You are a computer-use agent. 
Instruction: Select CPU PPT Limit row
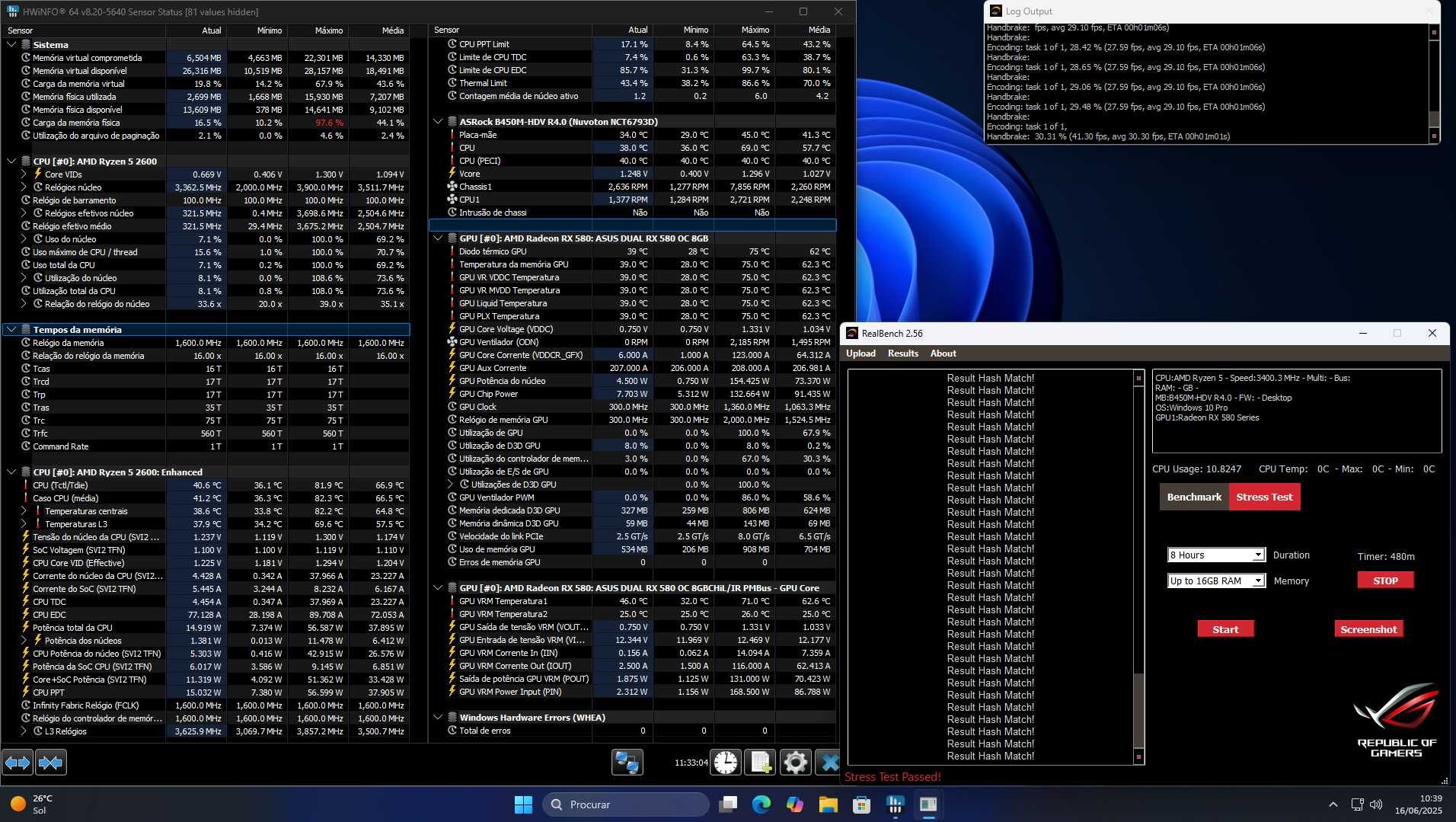[x=632, y=44]
